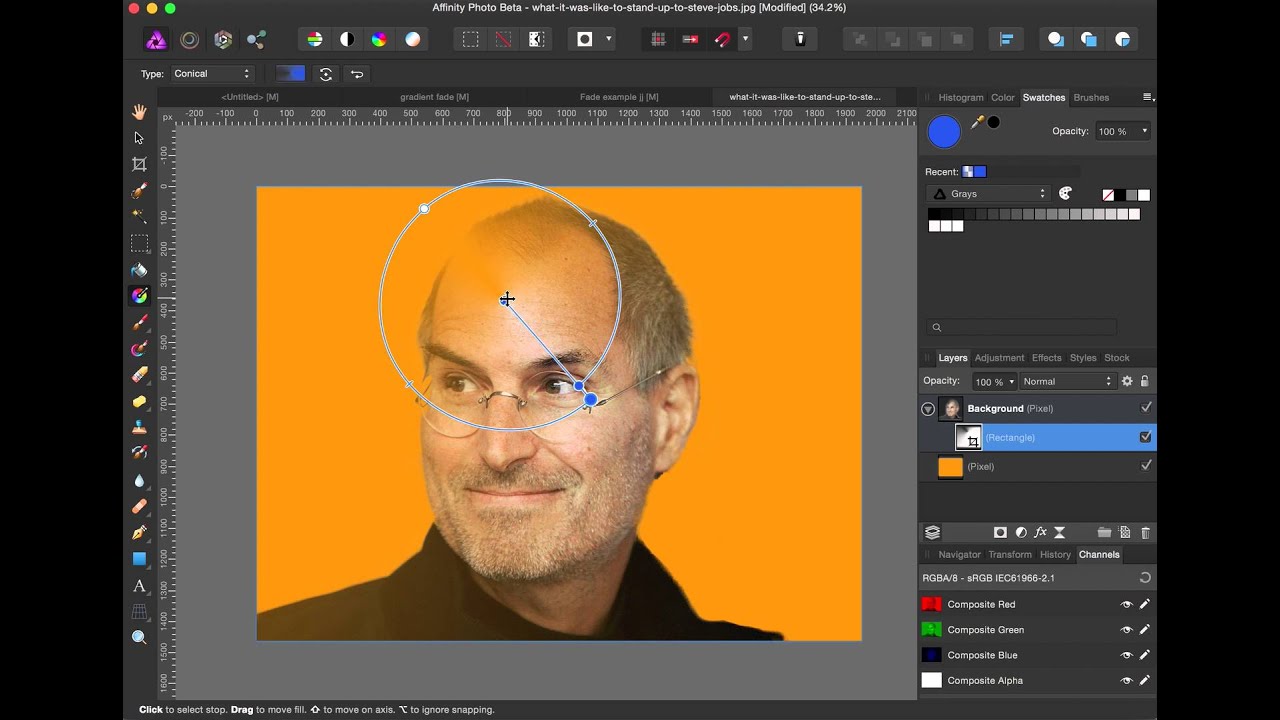The image size is (1280, 720).
Task: Open the snapping options dropdown arrow
Action: tap(745, 39)
